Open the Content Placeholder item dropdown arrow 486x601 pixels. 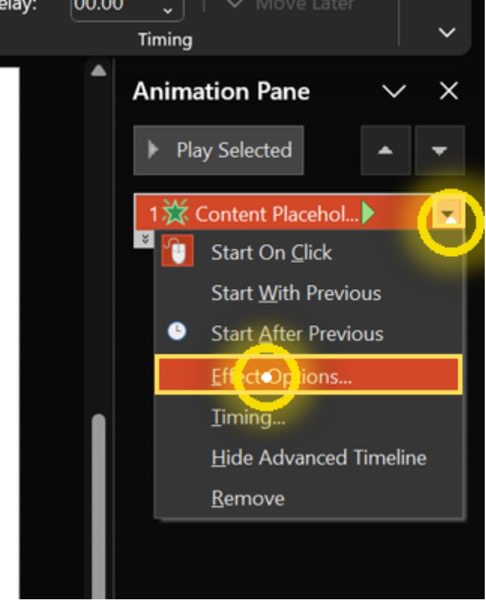click(448, 213)
